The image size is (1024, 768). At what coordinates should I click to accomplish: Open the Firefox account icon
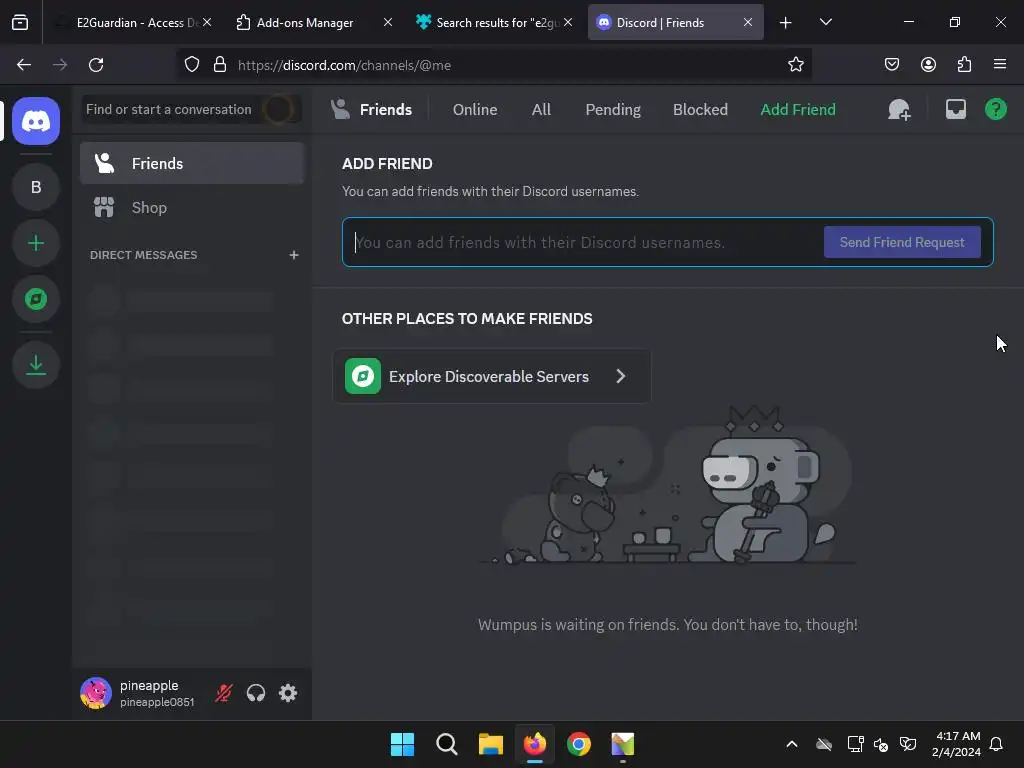(928, 64)
